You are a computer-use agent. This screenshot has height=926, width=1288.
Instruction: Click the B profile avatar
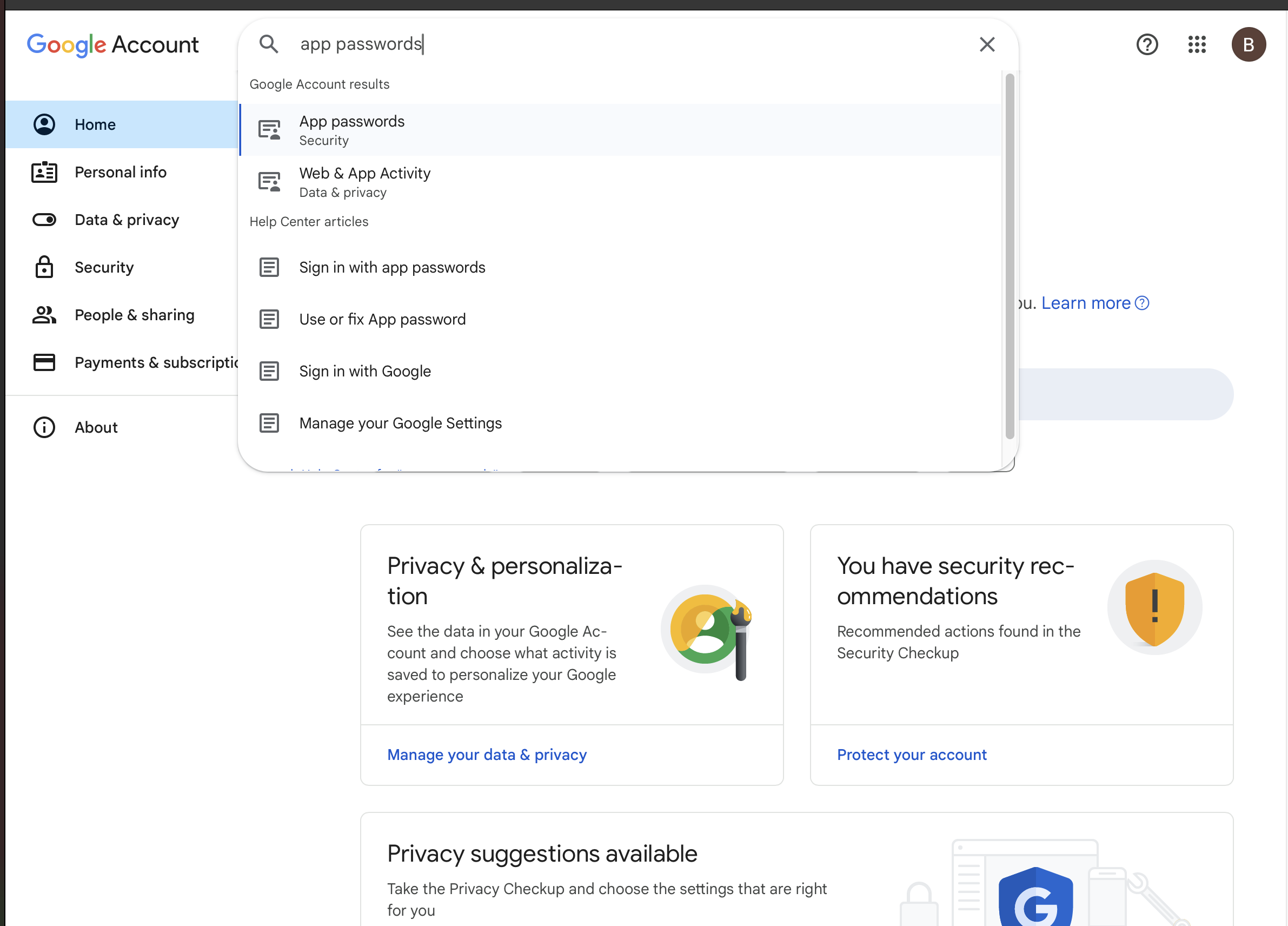(1247, 44)
